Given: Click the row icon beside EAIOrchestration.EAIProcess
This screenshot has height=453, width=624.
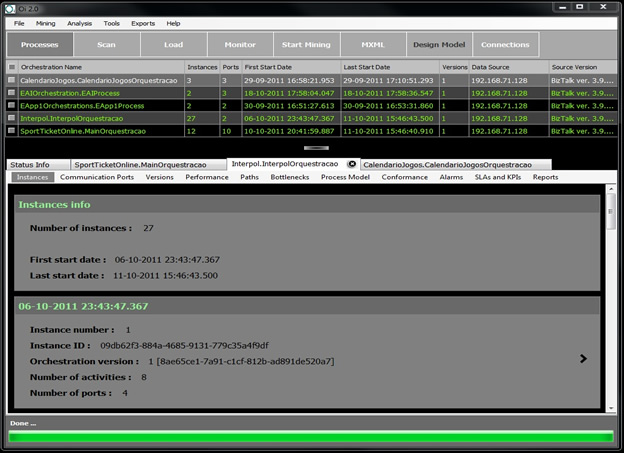Looking at the screenshot, I should [12, 92].
